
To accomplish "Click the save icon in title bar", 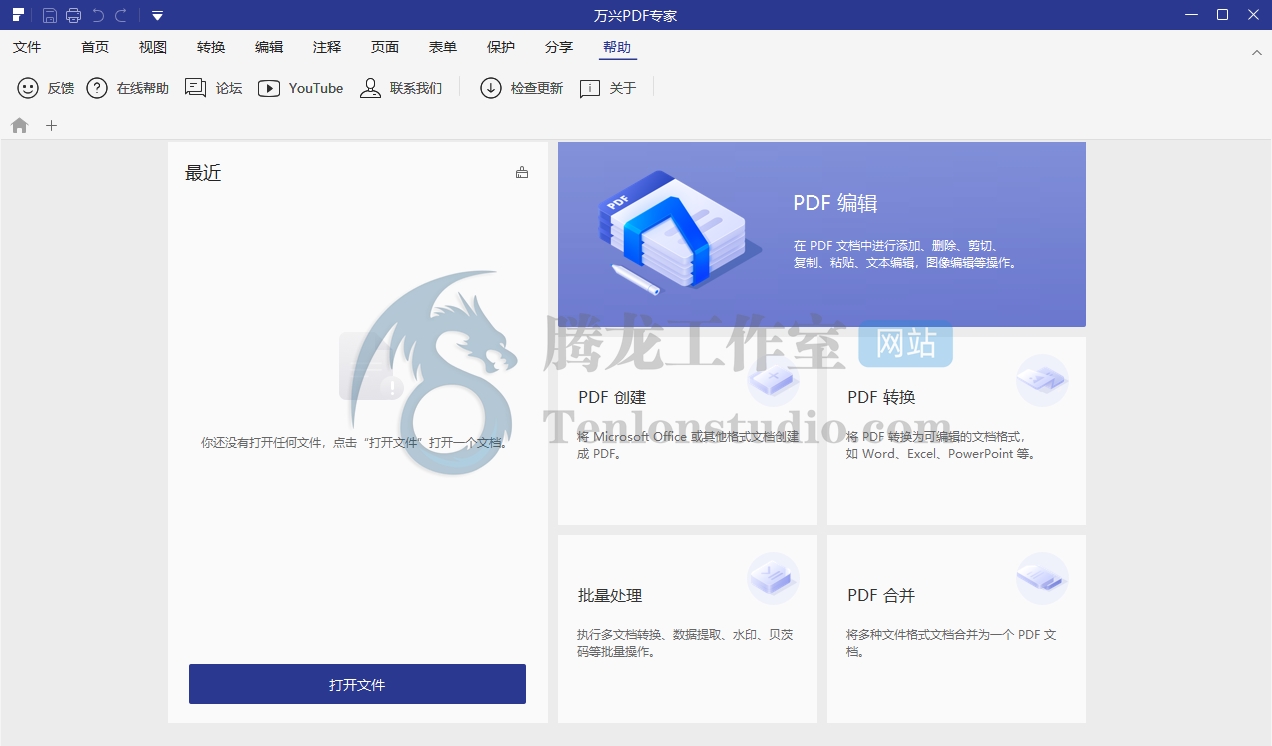I will (x=50, y=15).
